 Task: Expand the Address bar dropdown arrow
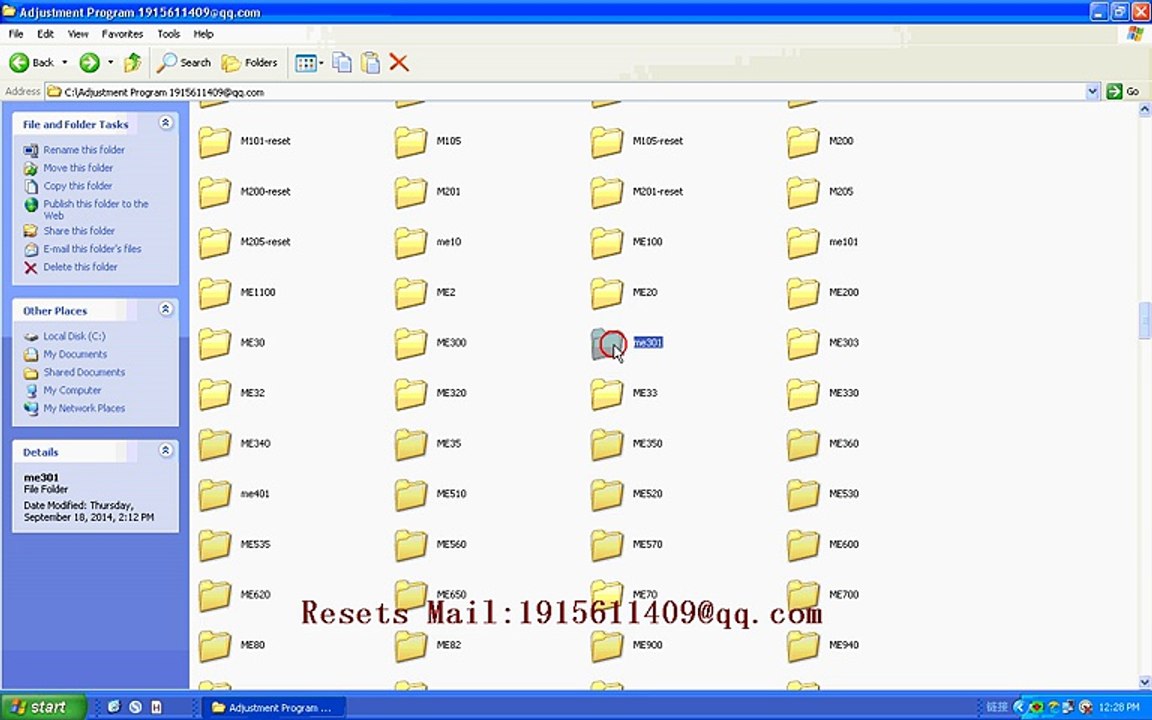pyautogui.click(x=1092, y=92)
